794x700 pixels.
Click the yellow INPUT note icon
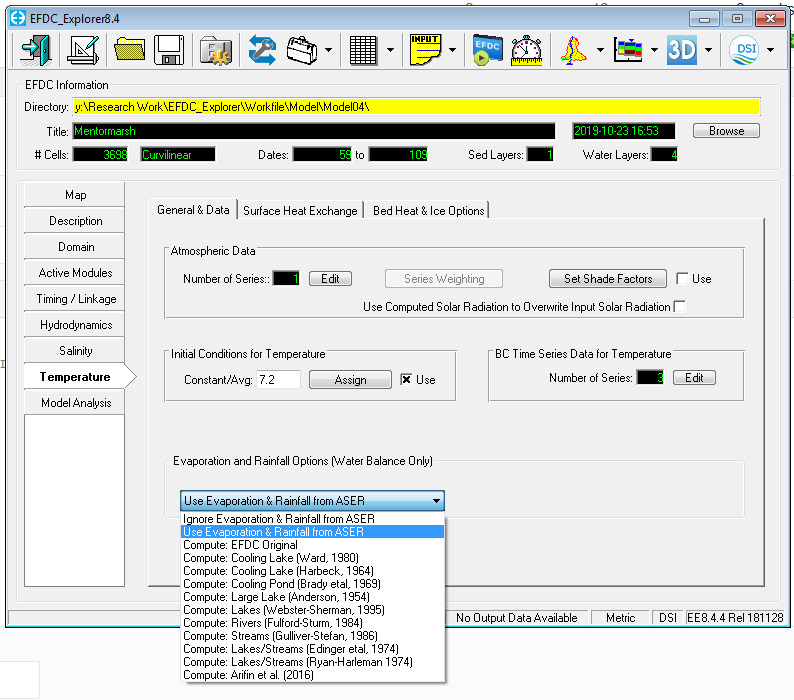425,50
